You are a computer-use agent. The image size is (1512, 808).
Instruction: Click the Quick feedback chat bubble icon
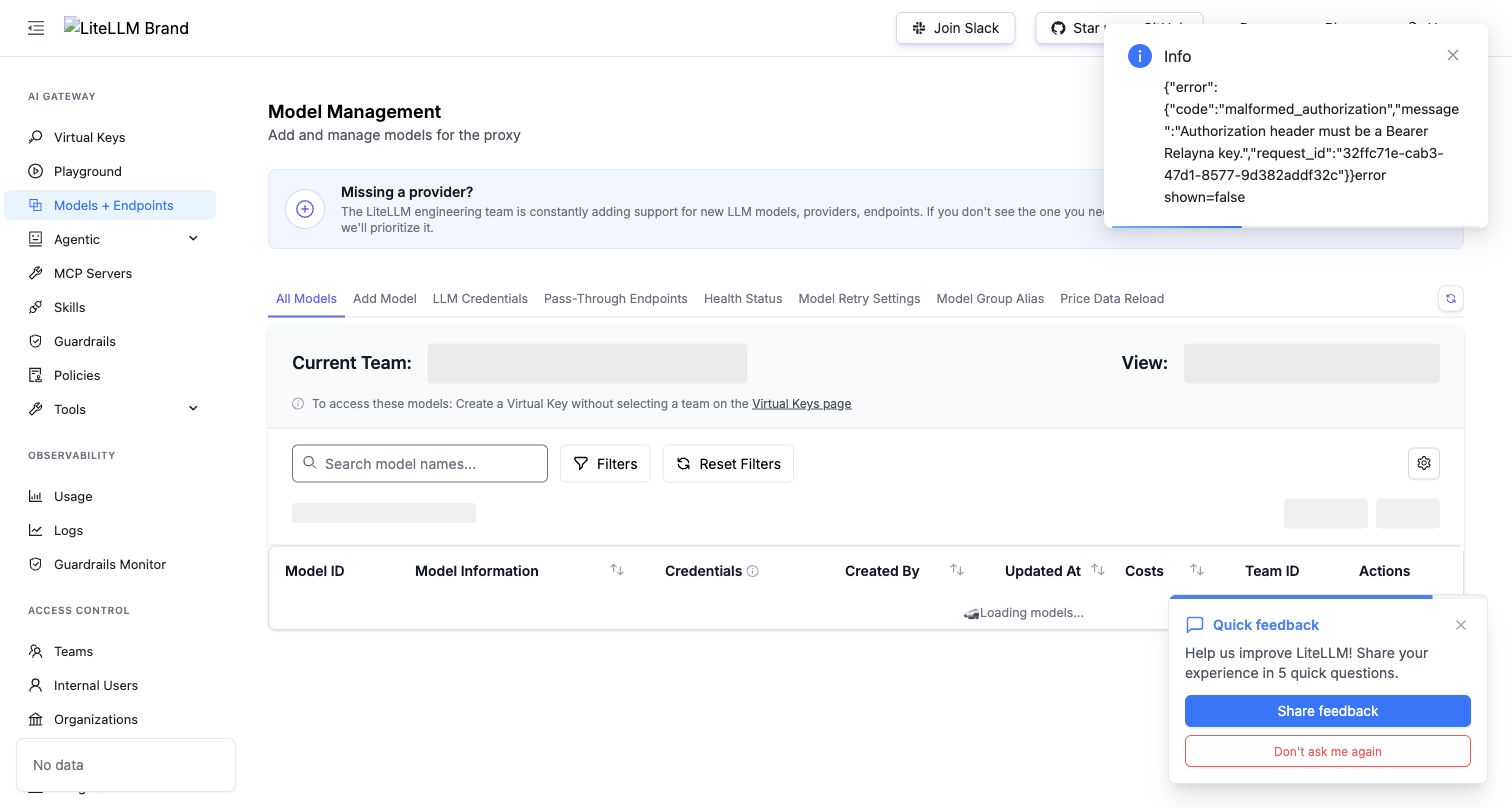tap(1195, 625)
